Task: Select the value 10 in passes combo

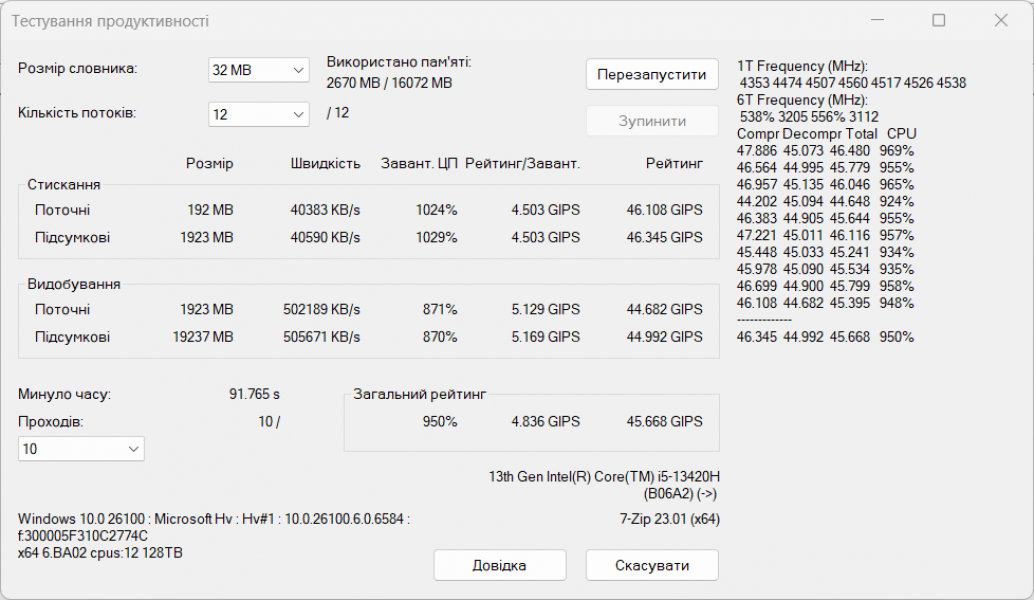Action: point(60,448)
